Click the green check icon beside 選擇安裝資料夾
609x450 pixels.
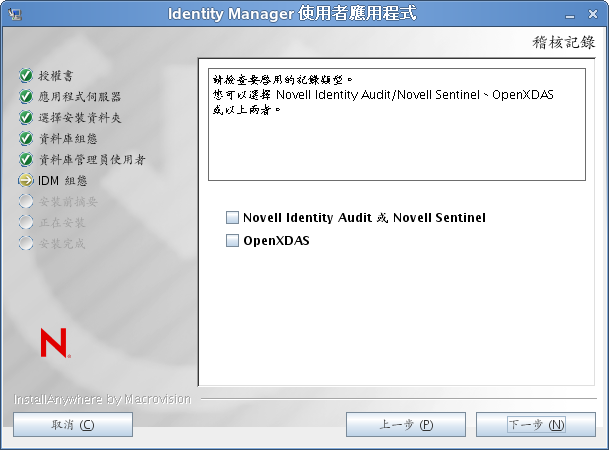26,117
